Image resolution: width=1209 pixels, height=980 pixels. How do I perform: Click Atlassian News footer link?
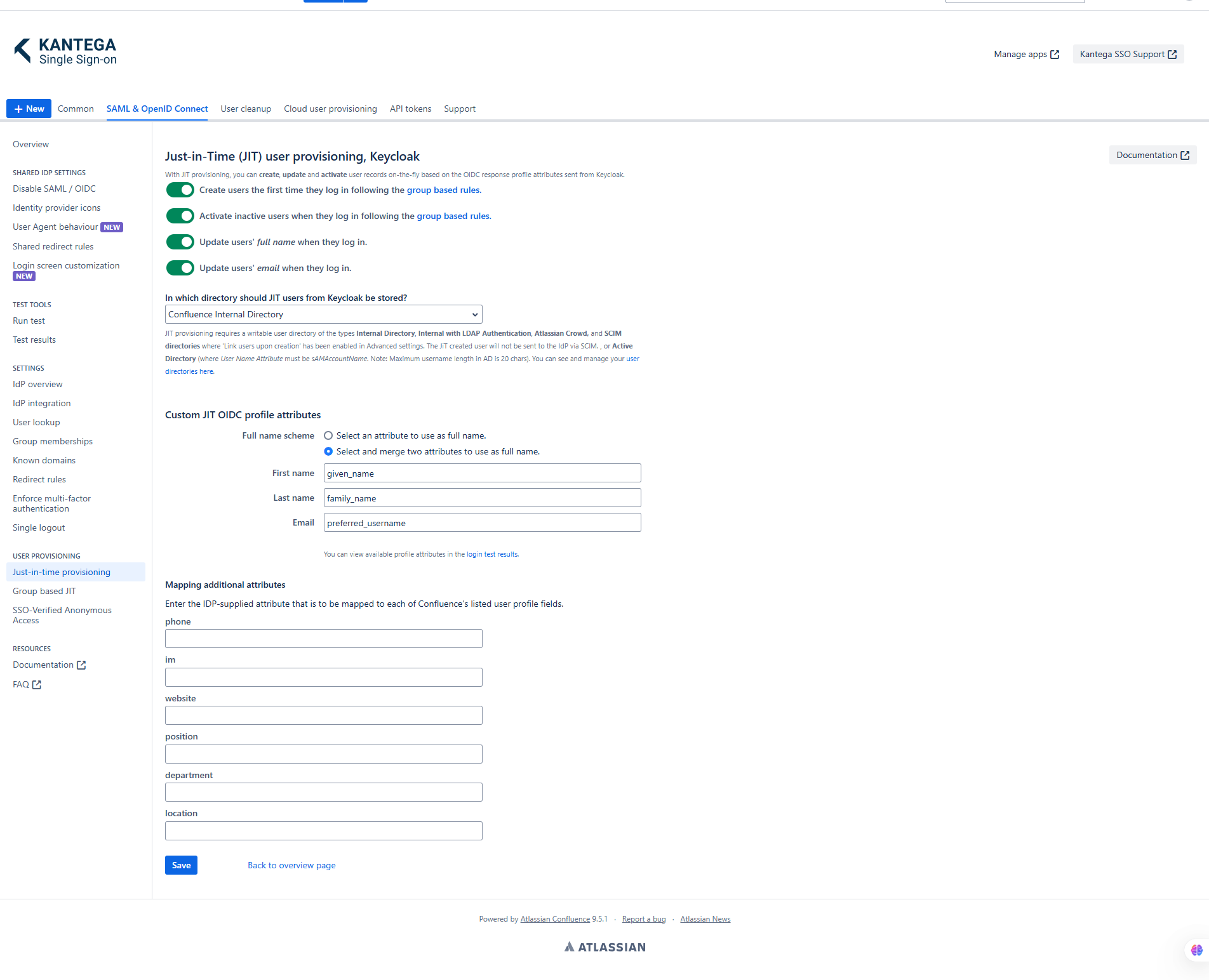[705, 920]
